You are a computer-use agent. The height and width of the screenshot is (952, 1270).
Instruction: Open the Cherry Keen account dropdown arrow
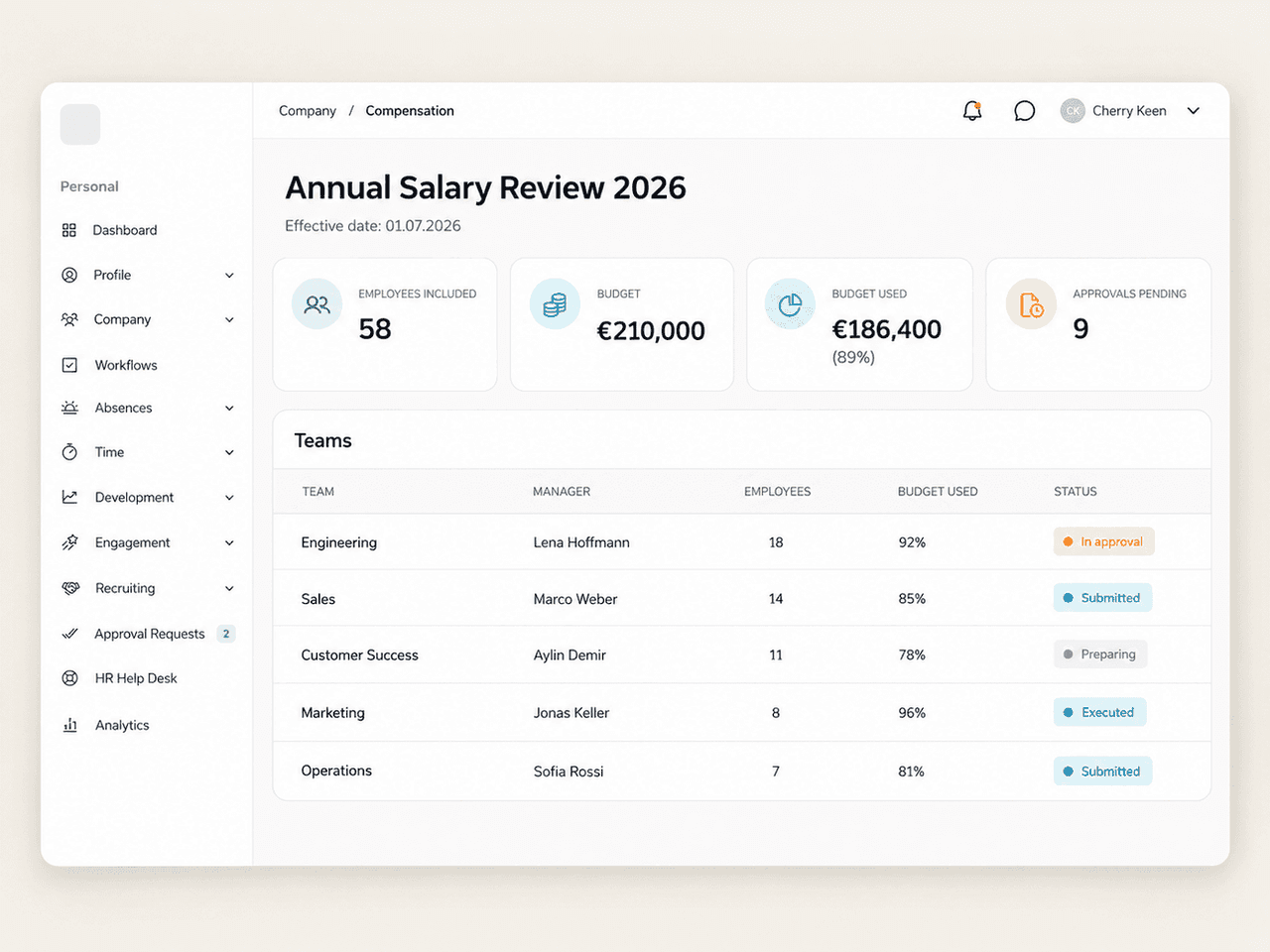pyautogui.click(x=1194, y=111)
